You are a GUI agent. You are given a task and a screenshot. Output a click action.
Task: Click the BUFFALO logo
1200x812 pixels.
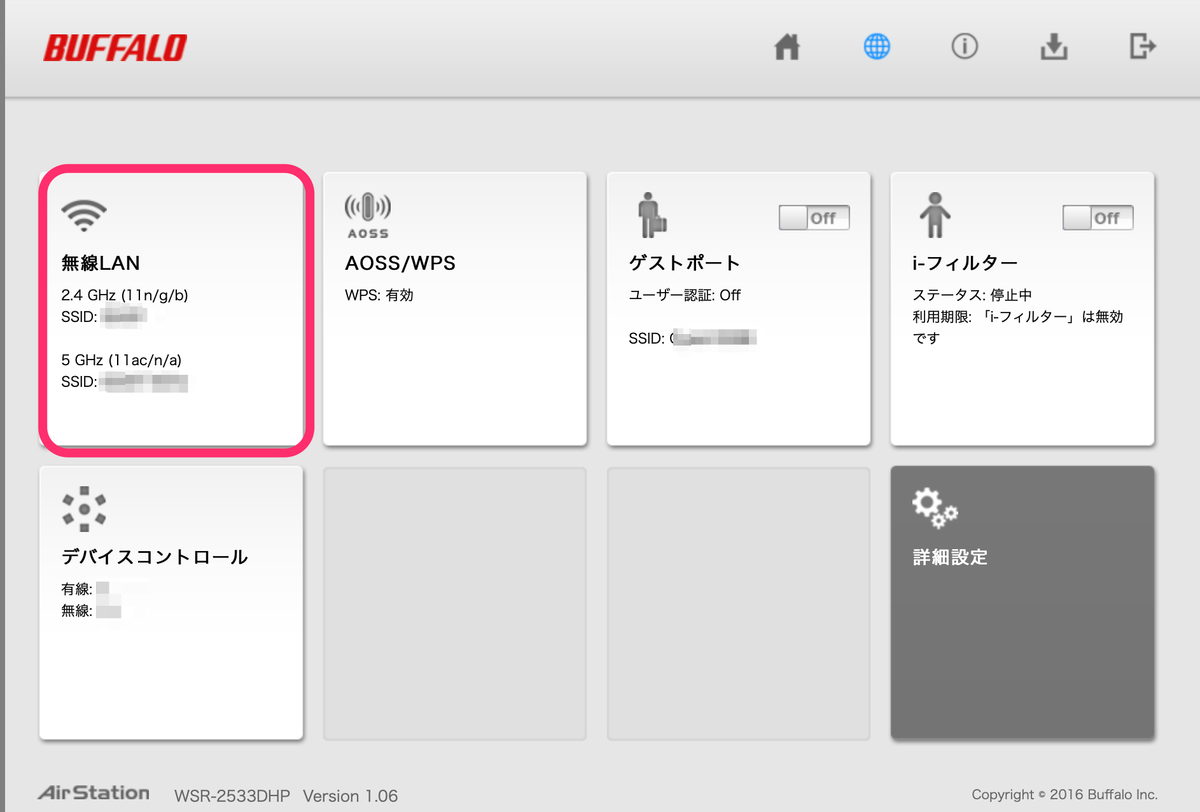click(x=115, y=48)
